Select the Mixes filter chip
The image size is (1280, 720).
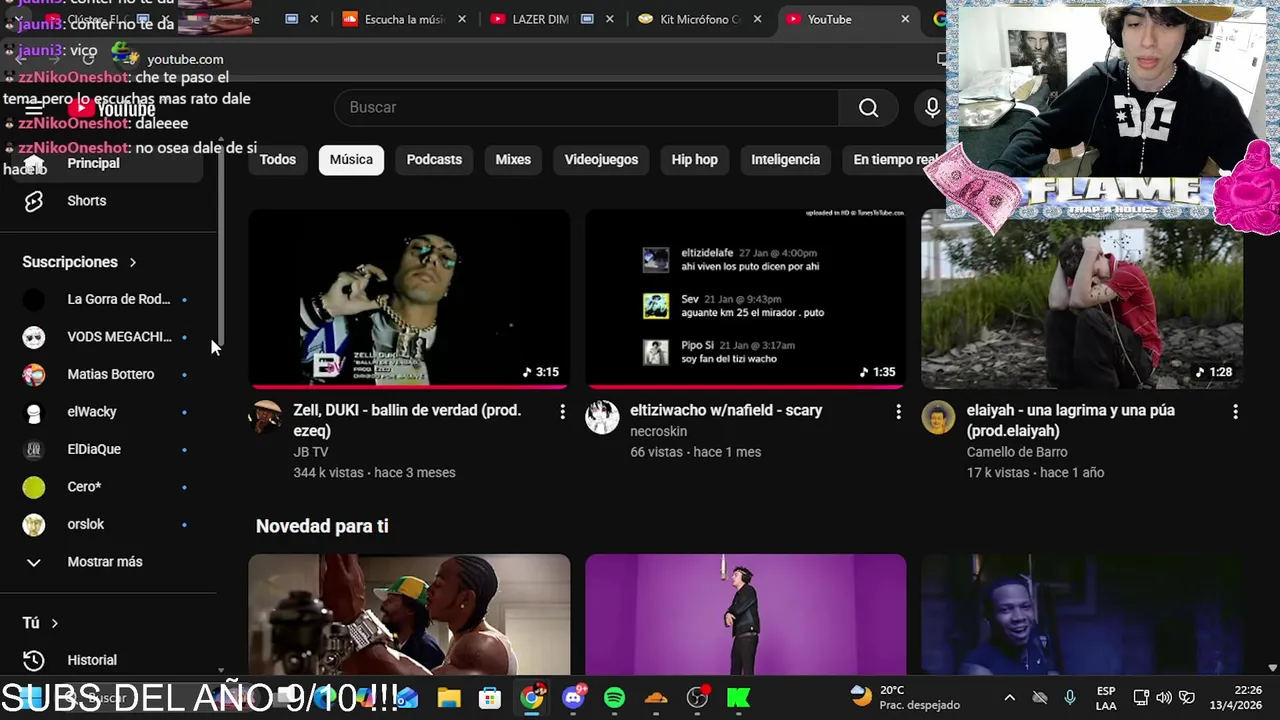[513, 160]
